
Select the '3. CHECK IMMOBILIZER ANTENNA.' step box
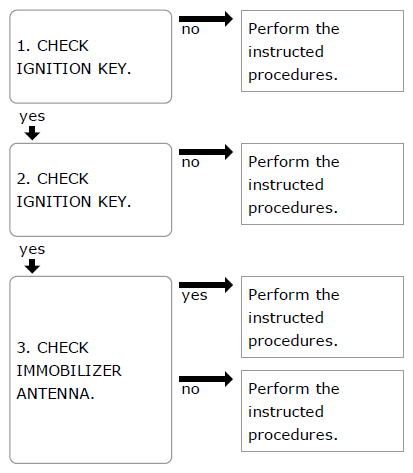pos(91,370)
